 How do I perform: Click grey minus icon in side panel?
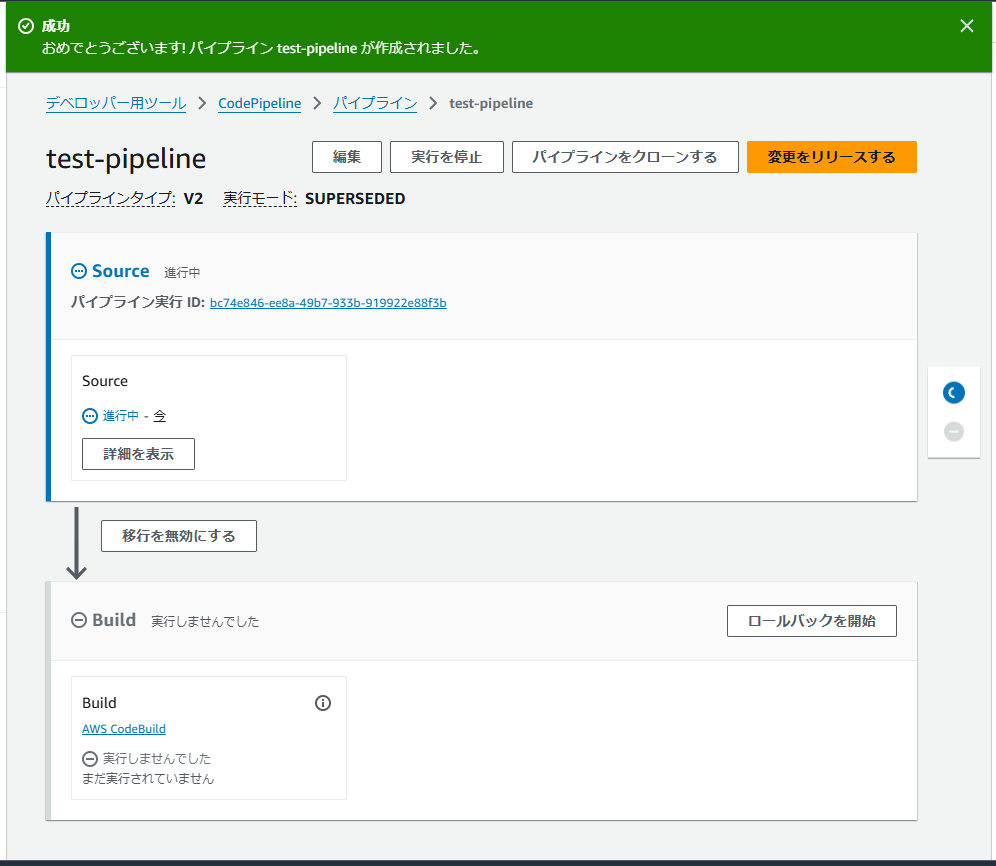pos(953,431)
